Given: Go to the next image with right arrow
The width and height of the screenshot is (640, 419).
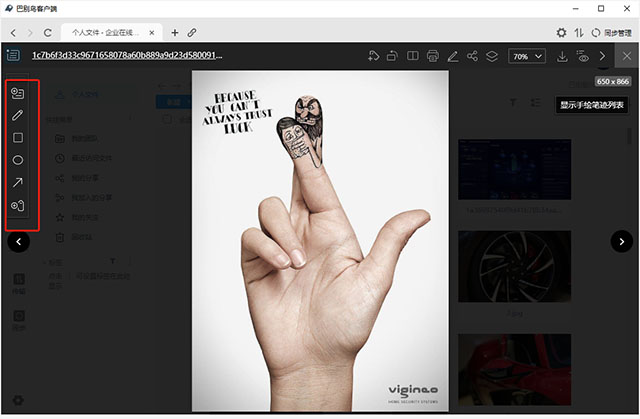Looking at the screenshot, I should point(622,240).
